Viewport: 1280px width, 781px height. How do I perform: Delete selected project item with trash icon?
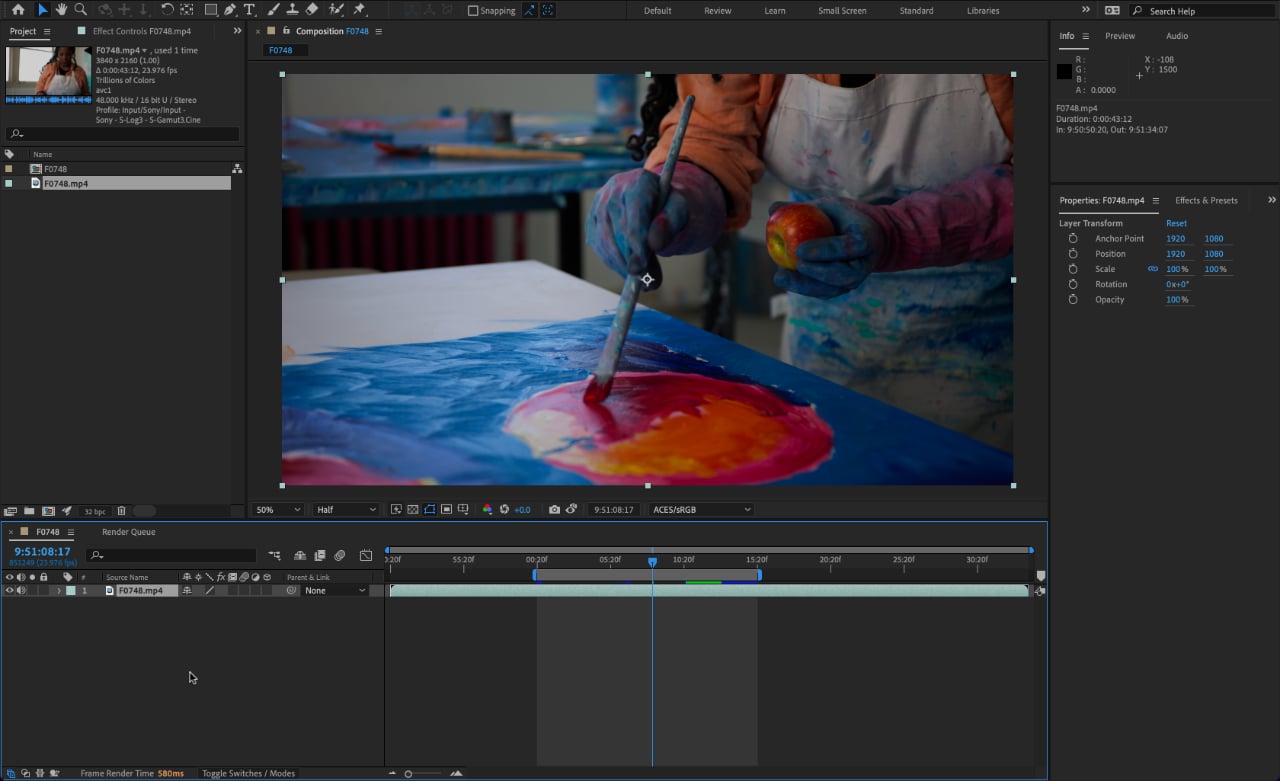click(121, 511)
